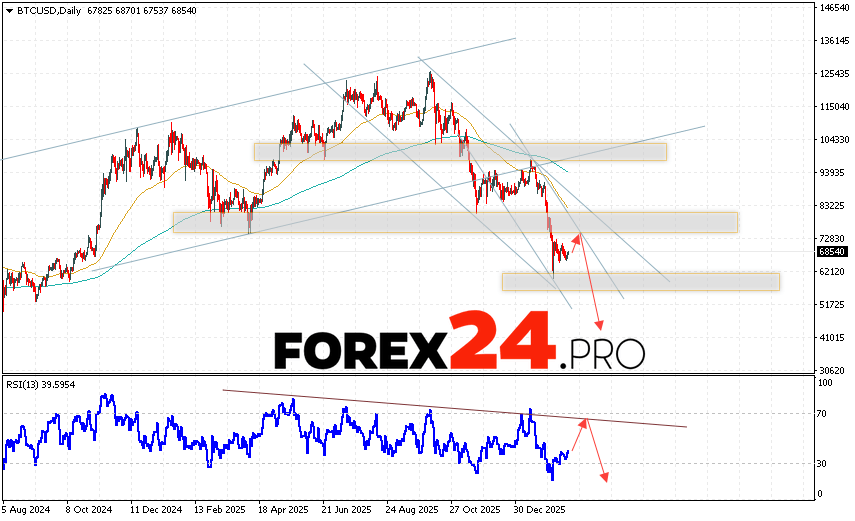
Task: Click the BTCUSD,Daily chart title
Action: tap(46, 8)
